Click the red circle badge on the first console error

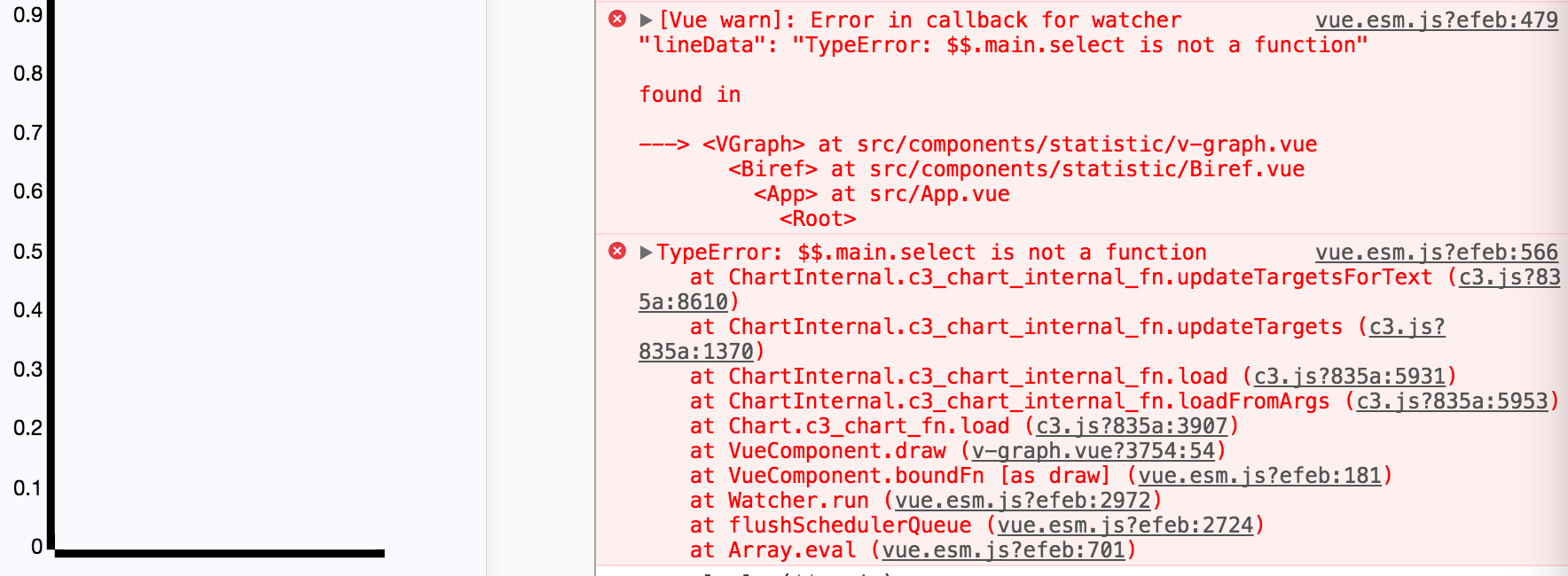pos(618,19)
